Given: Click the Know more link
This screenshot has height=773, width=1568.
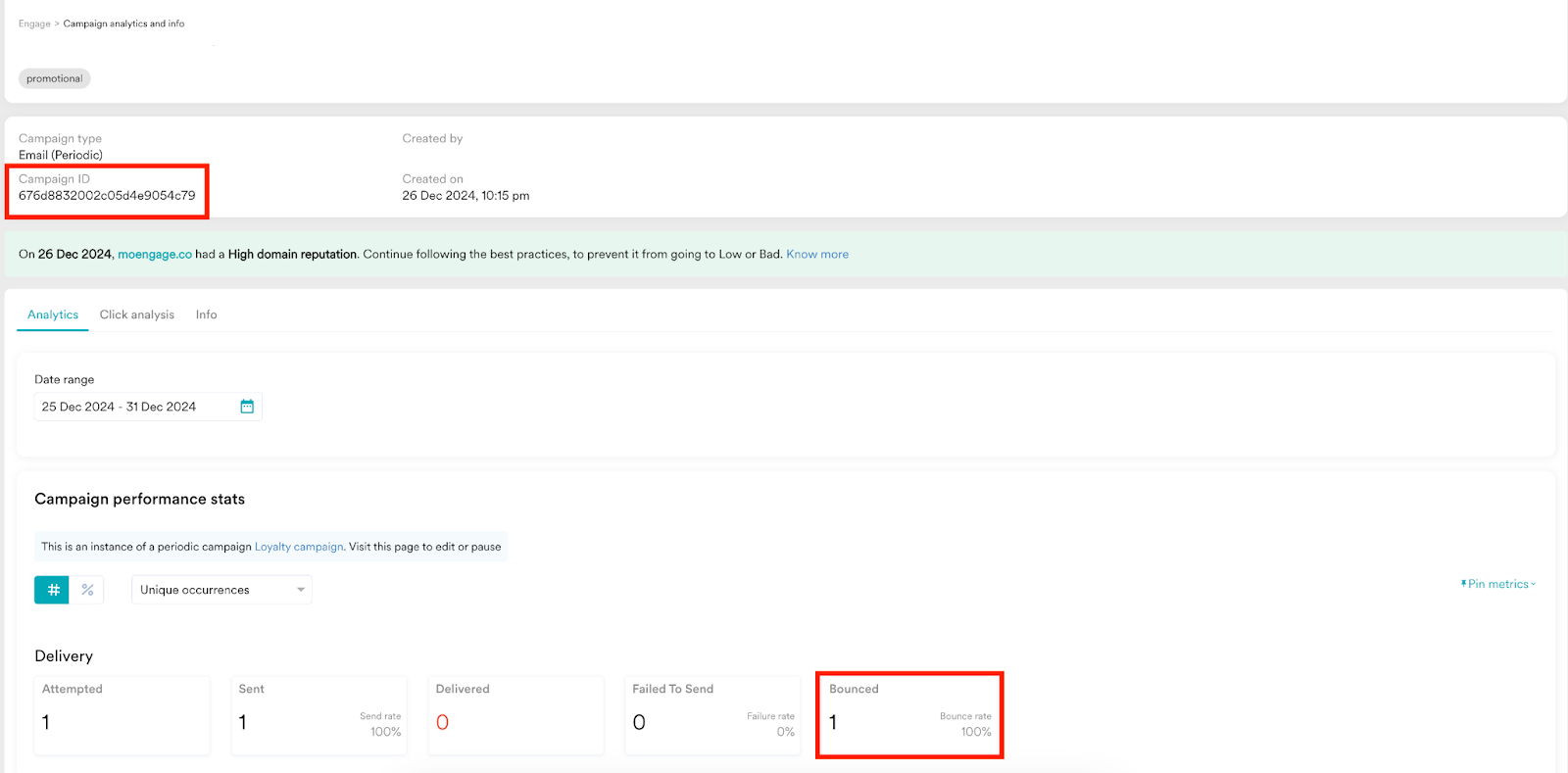Looking at the screenshot, I should click(x=817, y=254).
